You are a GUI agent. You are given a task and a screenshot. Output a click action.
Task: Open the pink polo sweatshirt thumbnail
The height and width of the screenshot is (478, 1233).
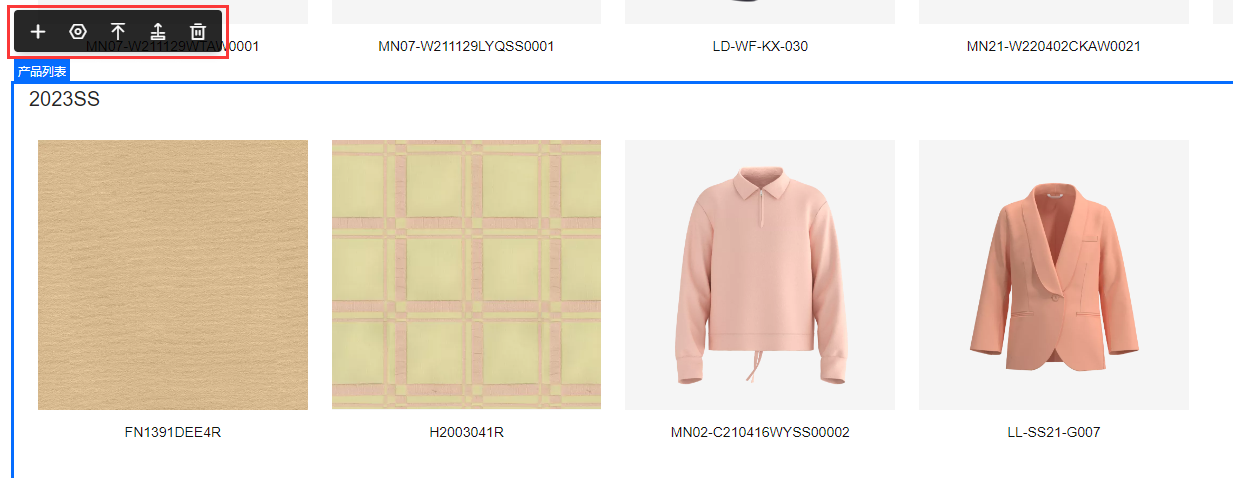760,275
